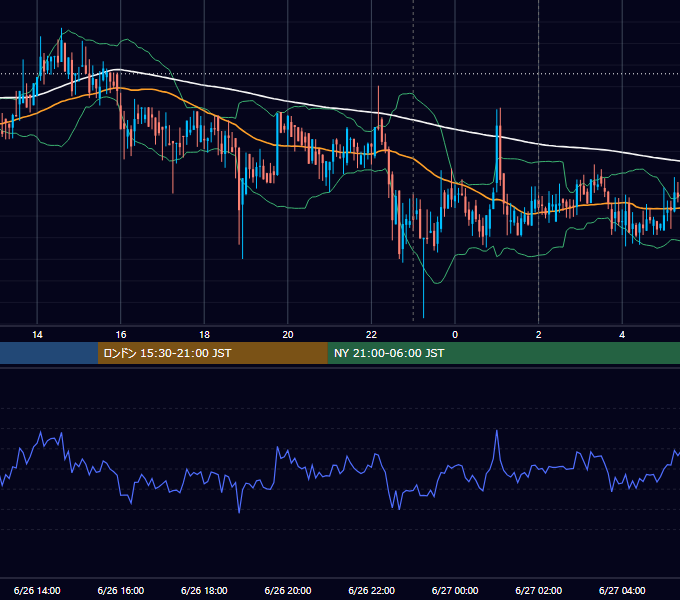The width and height of the screenshot is (680, 600).
Task: Select the 22 hour axis label
Action: coord(372,335)
